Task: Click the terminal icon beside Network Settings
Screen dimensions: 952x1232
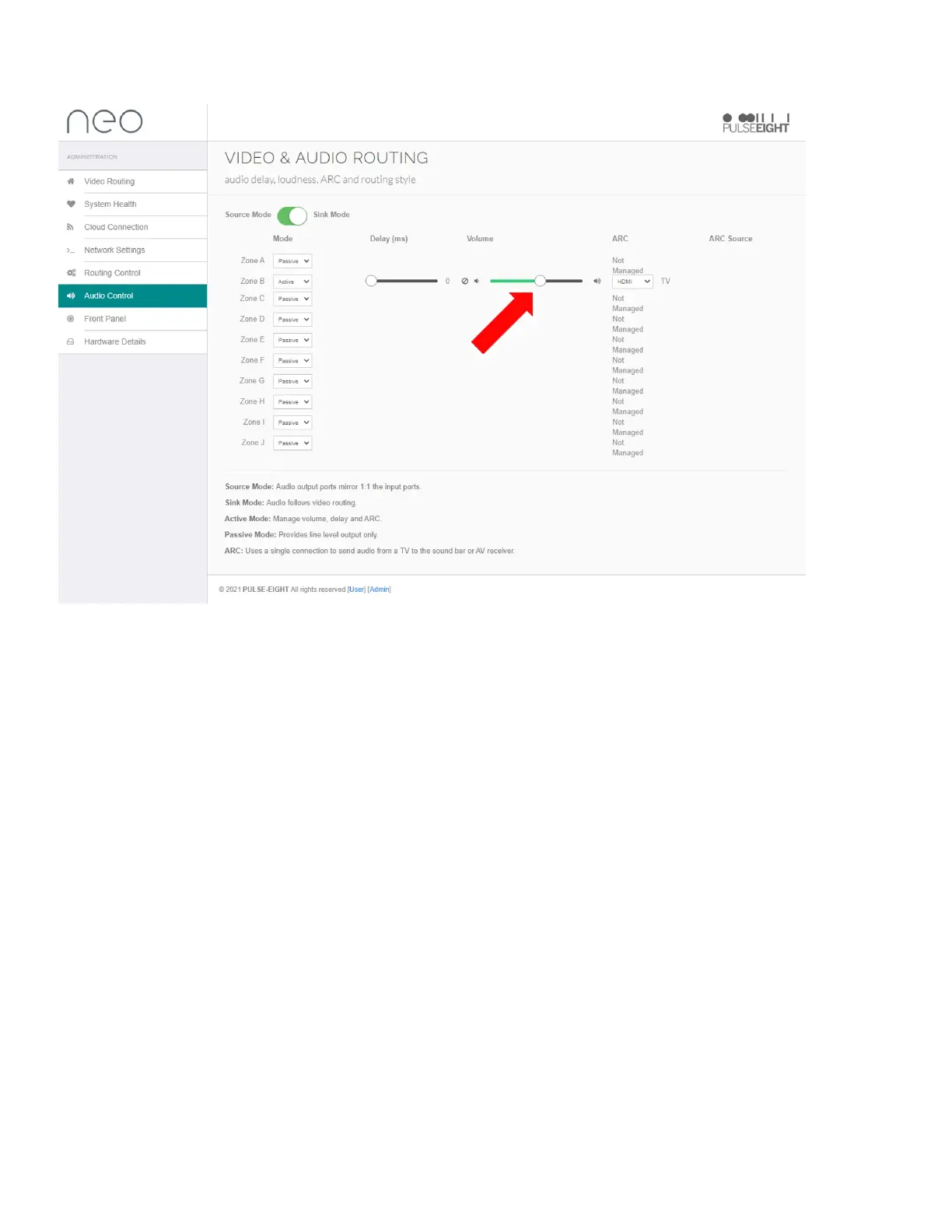Action: (71, 250)
